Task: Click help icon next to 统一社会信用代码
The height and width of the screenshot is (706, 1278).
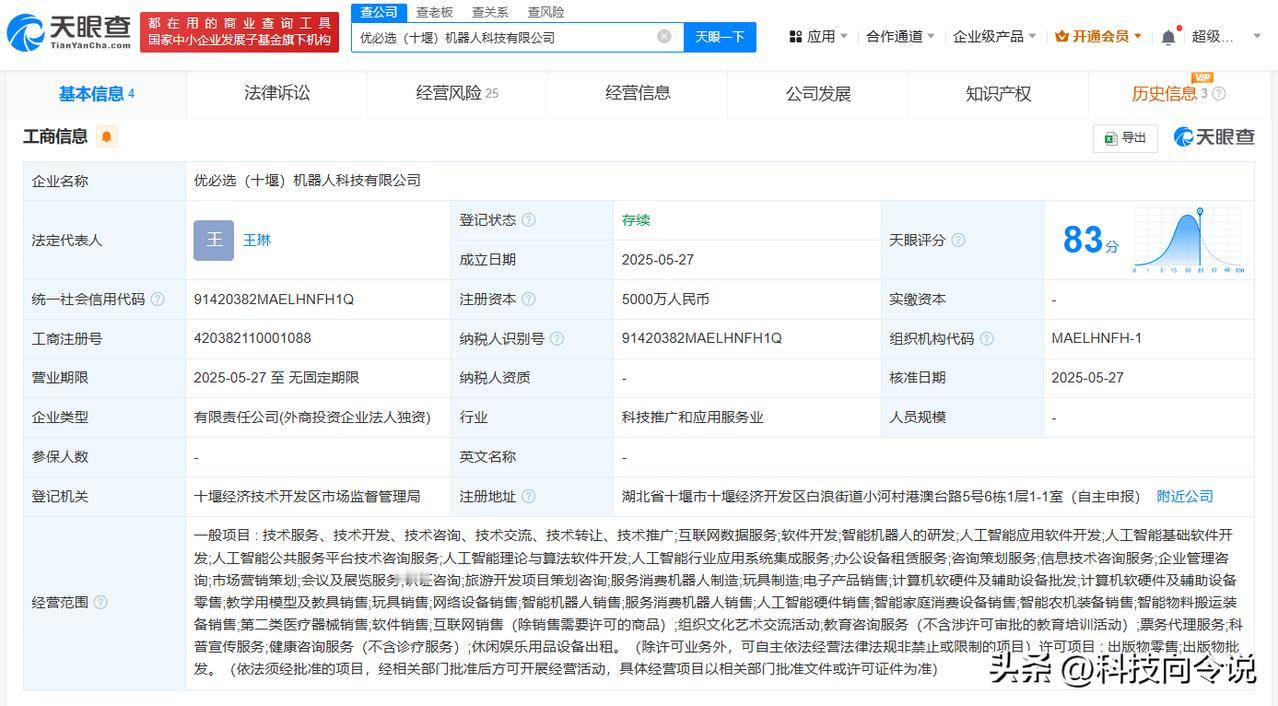Action: coord(157,299)
